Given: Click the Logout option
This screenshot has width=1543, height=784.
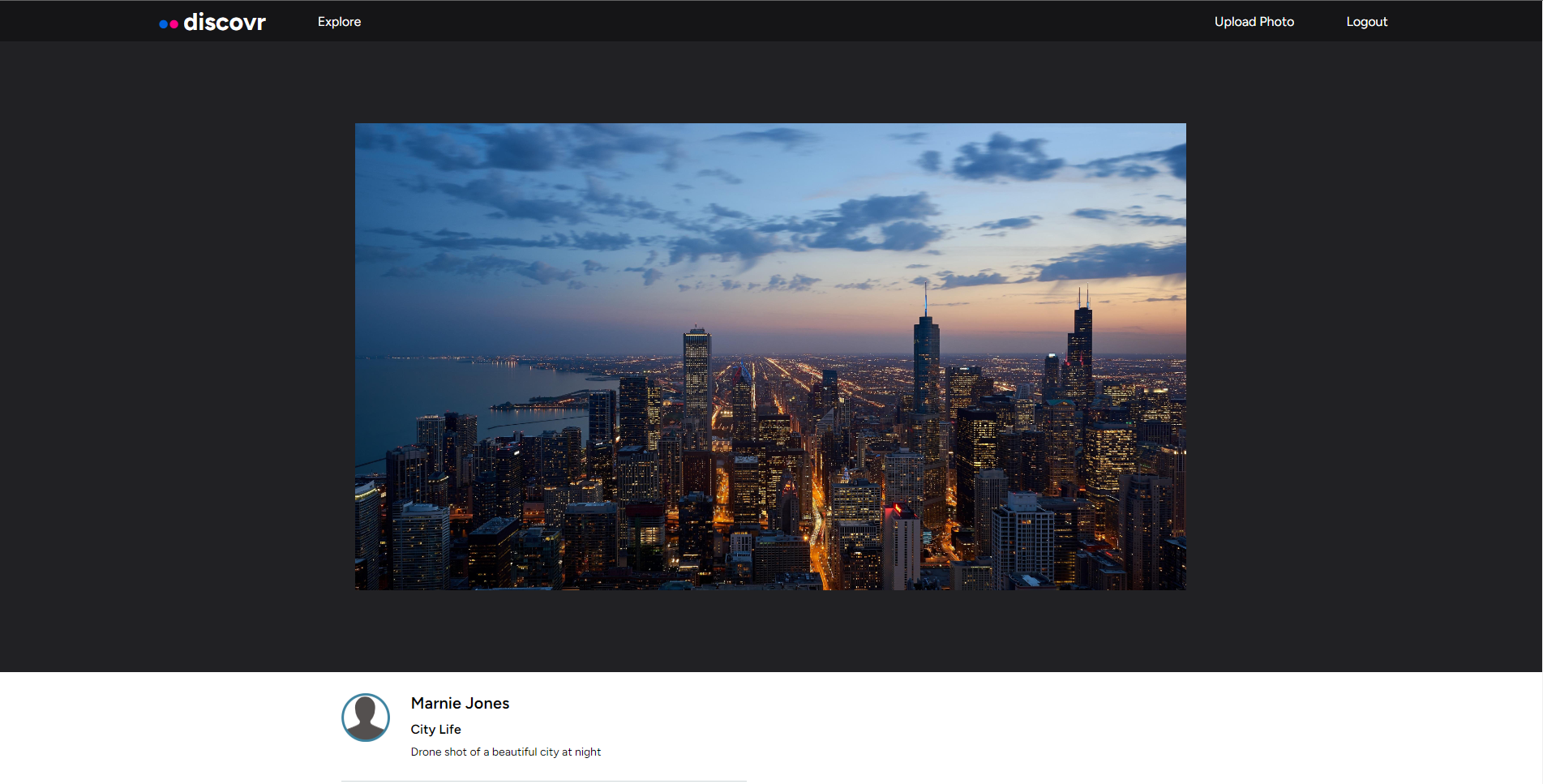Looking at the screenshot, I should [x=1366, y=22].
